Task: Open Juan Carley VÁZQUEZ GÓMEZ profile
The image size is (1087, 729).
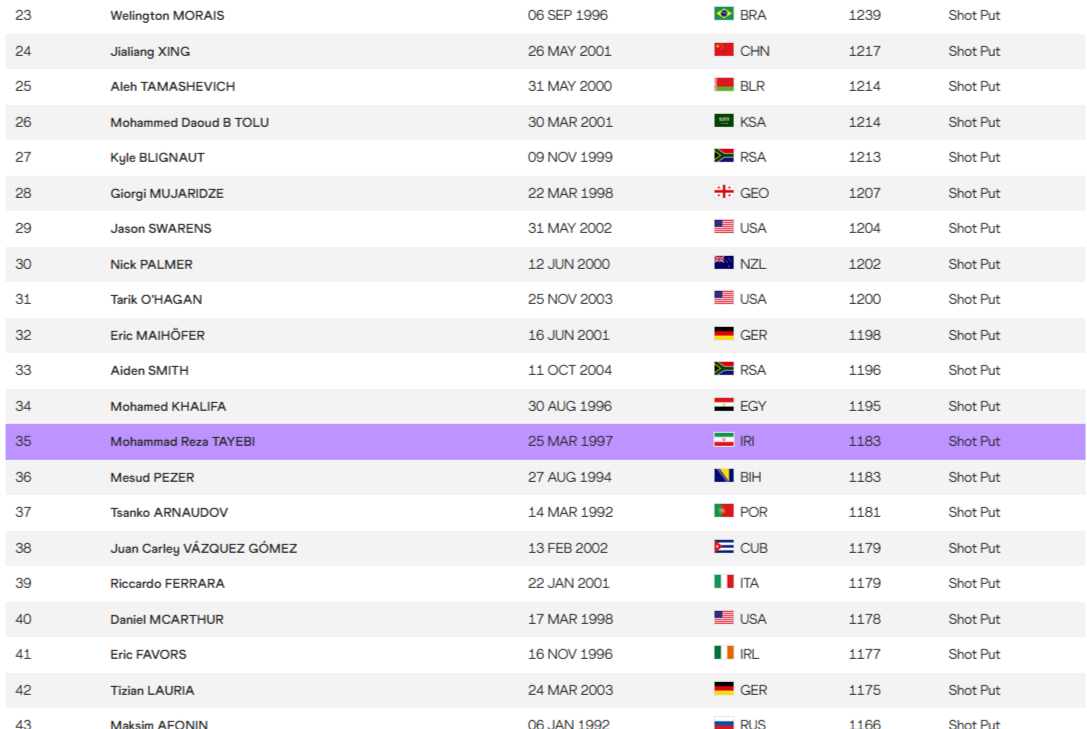Action: pyautogui.click(x=203, y=548)
